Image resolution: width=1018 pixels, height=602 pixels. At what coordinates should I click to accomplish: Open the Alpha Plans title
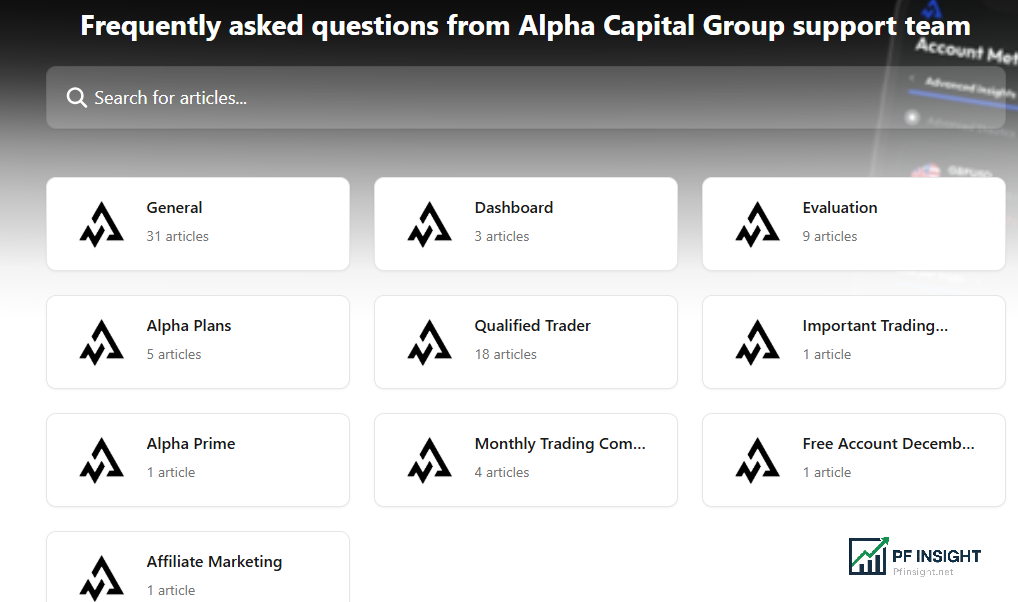tap(189, 326)
